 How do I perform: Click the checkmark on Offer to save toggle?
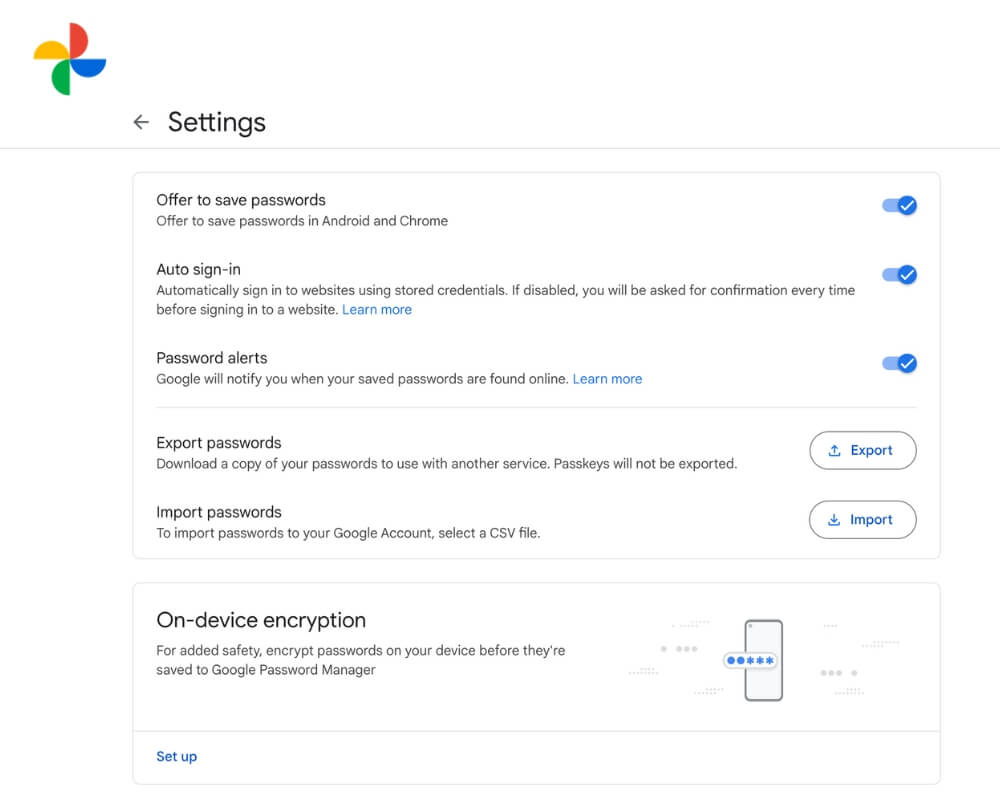point(906,205)
